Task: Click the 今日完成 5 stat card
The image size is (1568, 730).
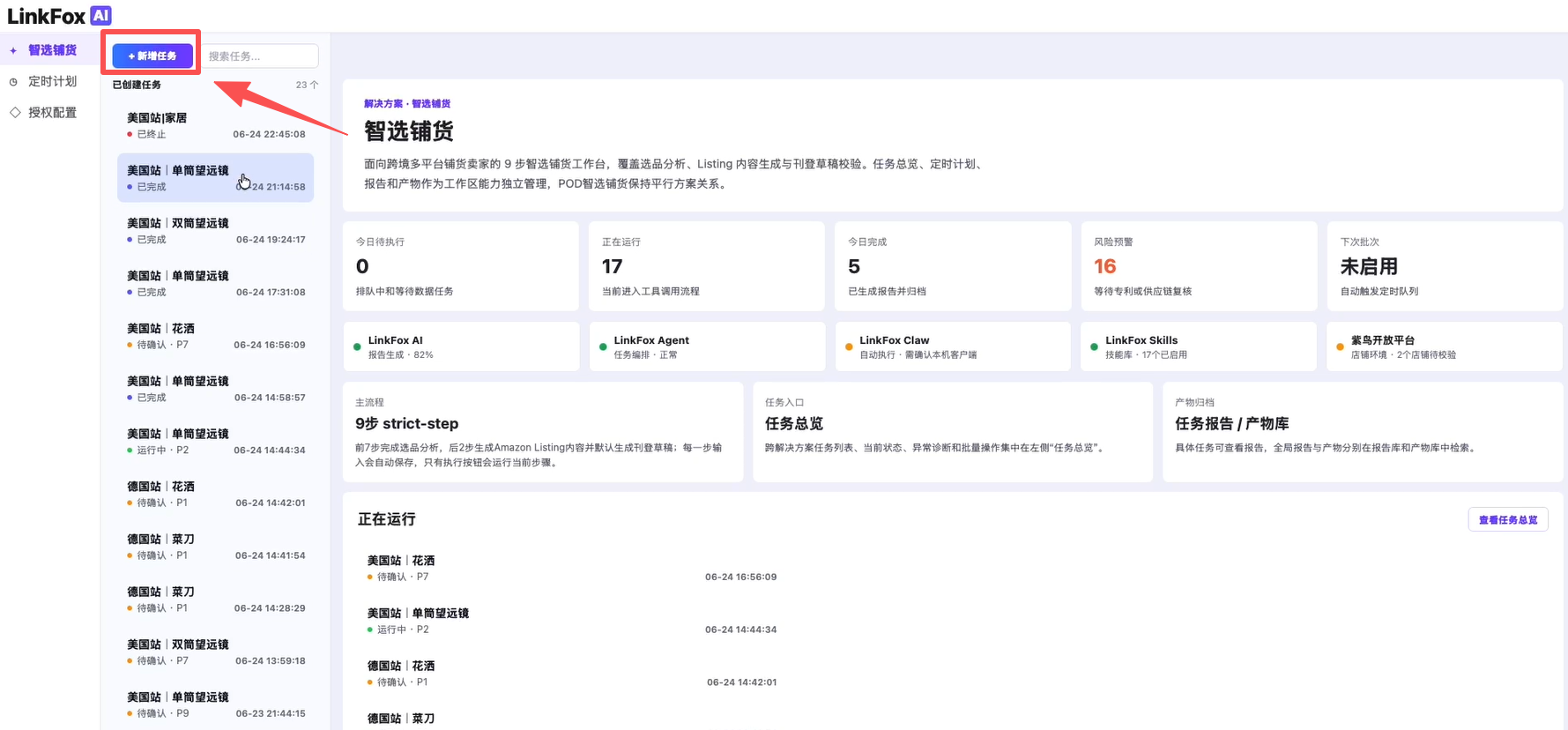Action: pyautogui.click(x=953, y=266)
